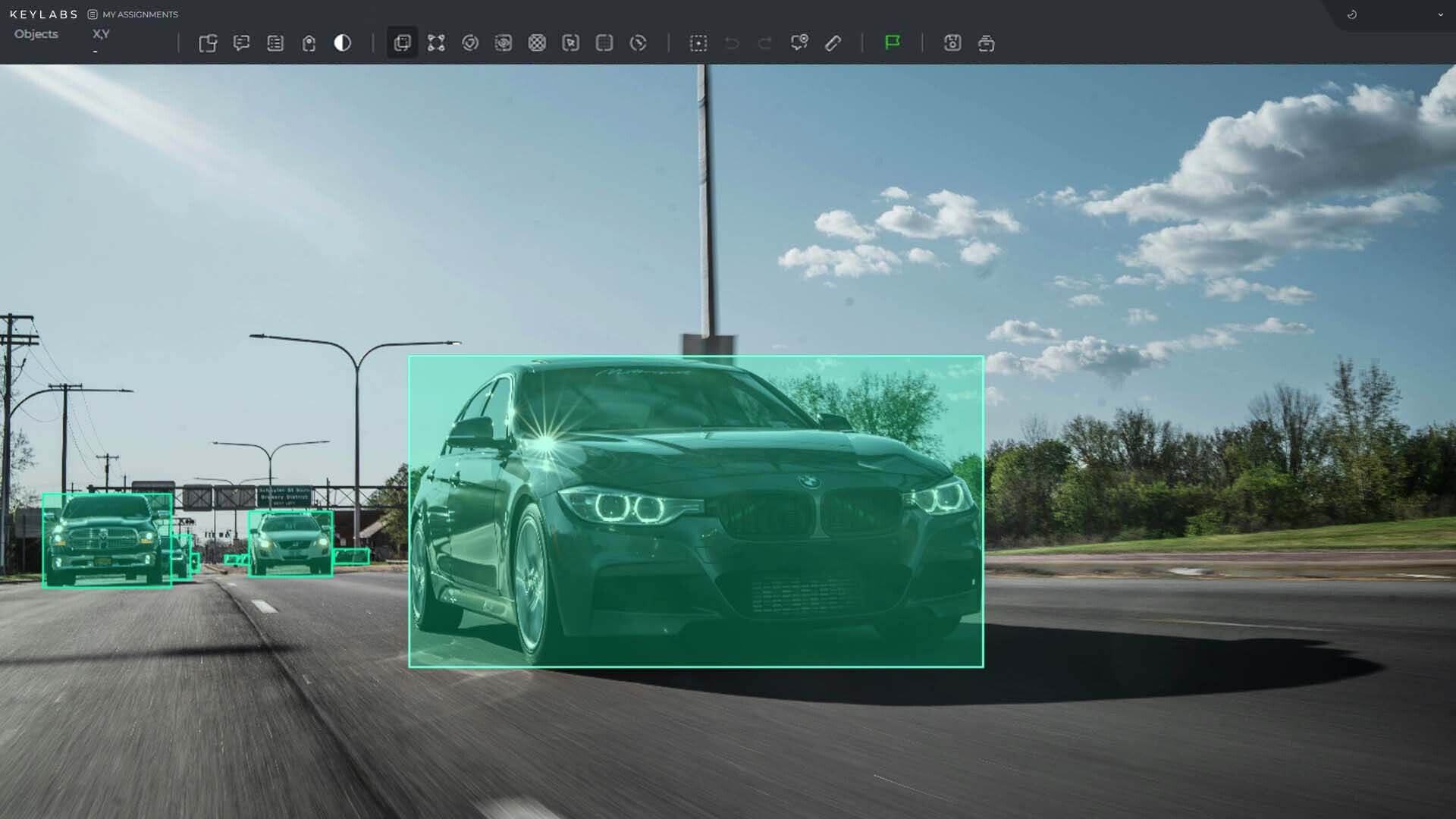Image resolution: width=1456 pixels, height=819 pixels.
Task: Select the transform handles tool
Action: tap(437, 43)
